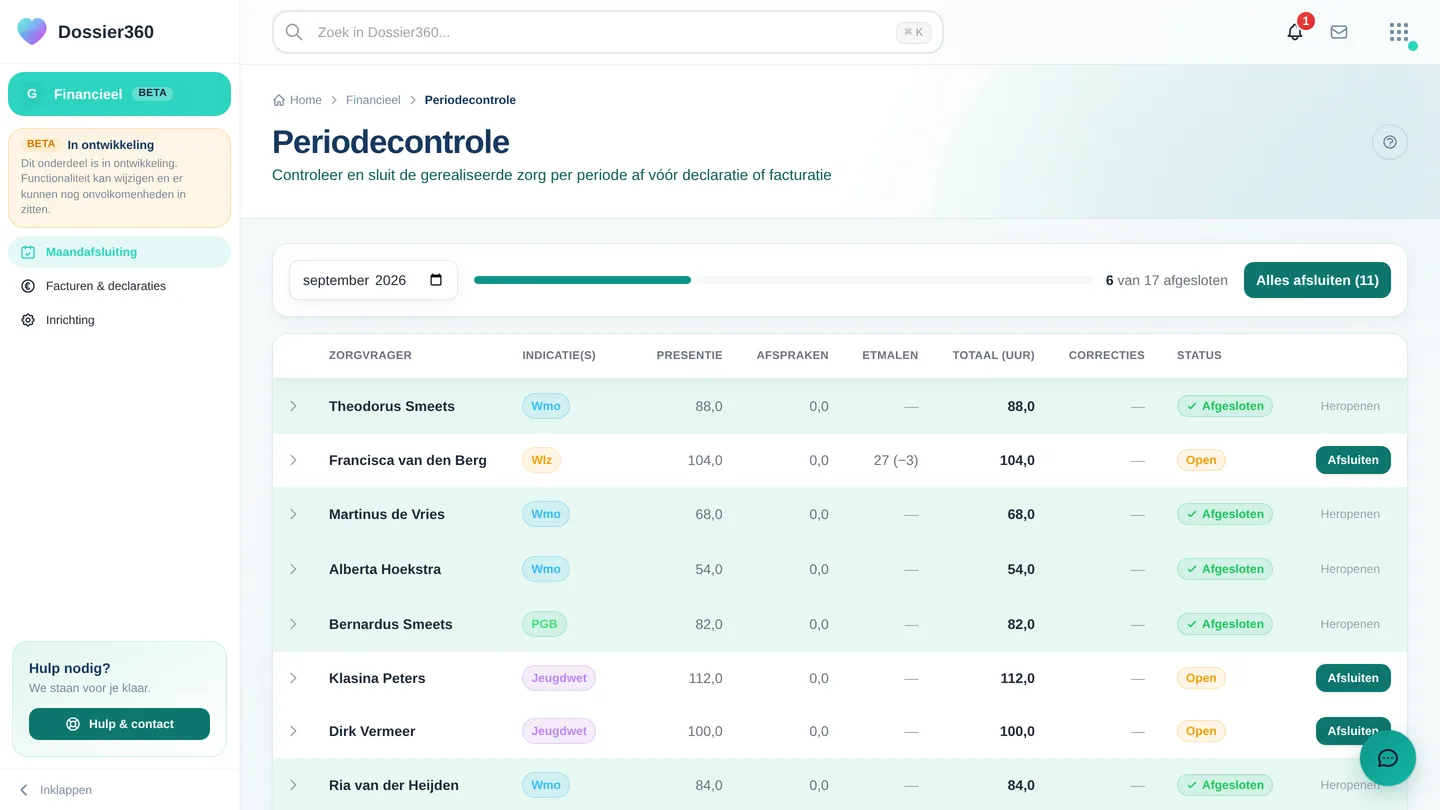Reopen Martinus de Vries period

1350,514
